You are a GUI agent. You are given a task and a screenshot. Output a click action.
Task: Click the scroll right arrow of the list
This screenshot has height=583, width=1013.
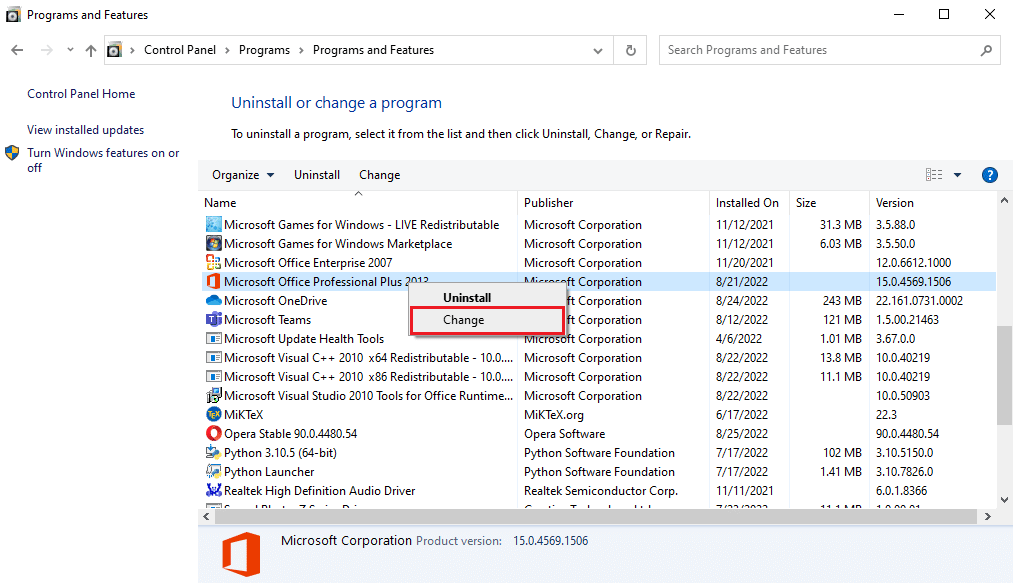[x=988, y=516]
